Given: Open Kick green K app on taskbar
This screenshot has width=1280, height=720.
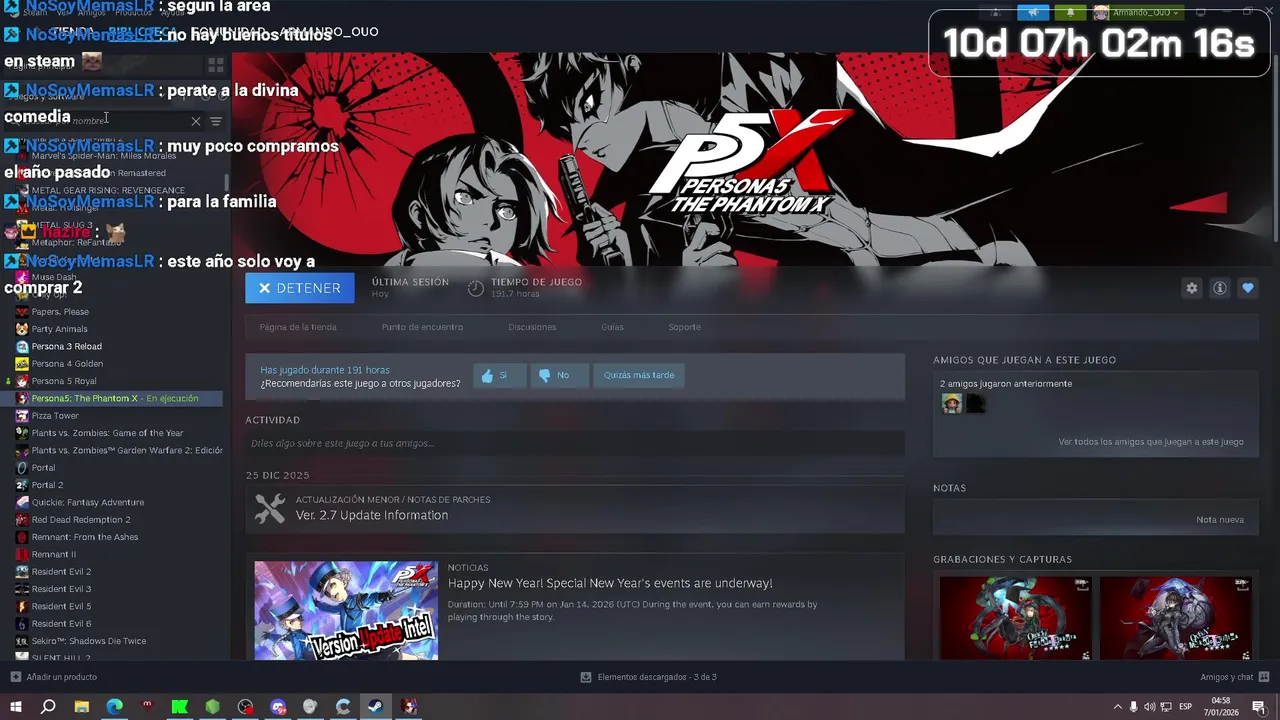Looking at the screenshot, I should click(x=179, y=707).
